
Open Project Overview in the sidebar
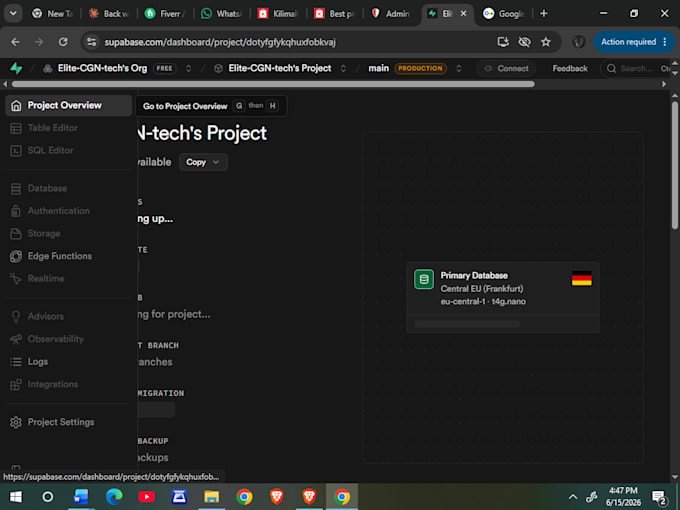(69, 105)
